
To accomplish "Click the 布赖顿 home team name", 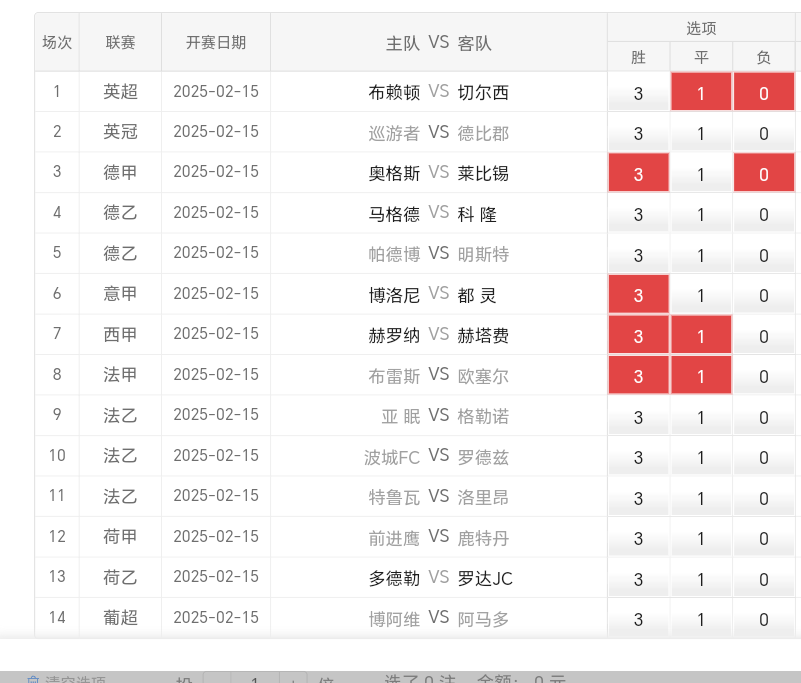I will pyautogui.click(x=394, y=92).
